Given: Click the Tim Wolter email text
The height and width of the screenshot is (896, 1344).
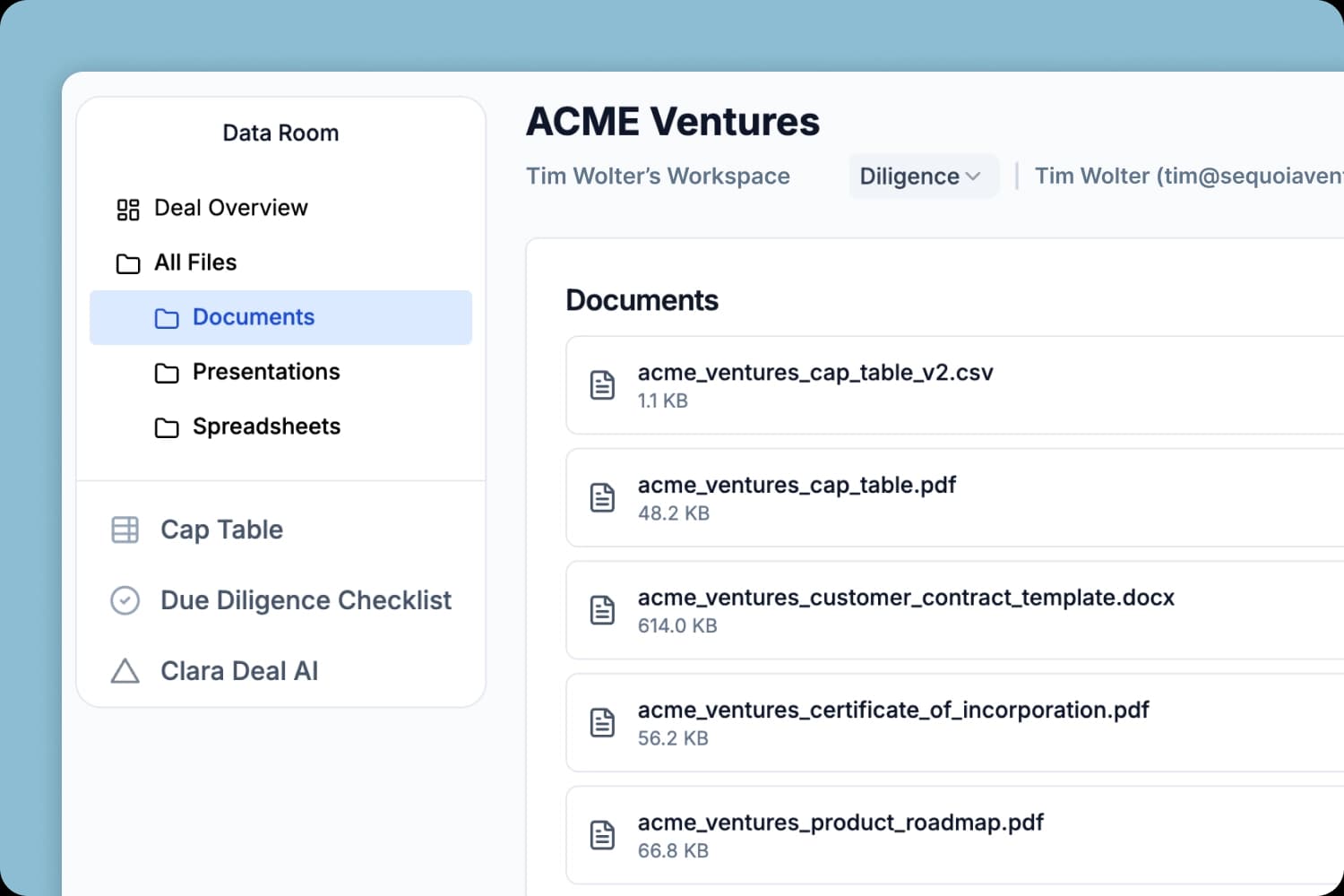Looking at the screenshot, I should point(1189,176).
